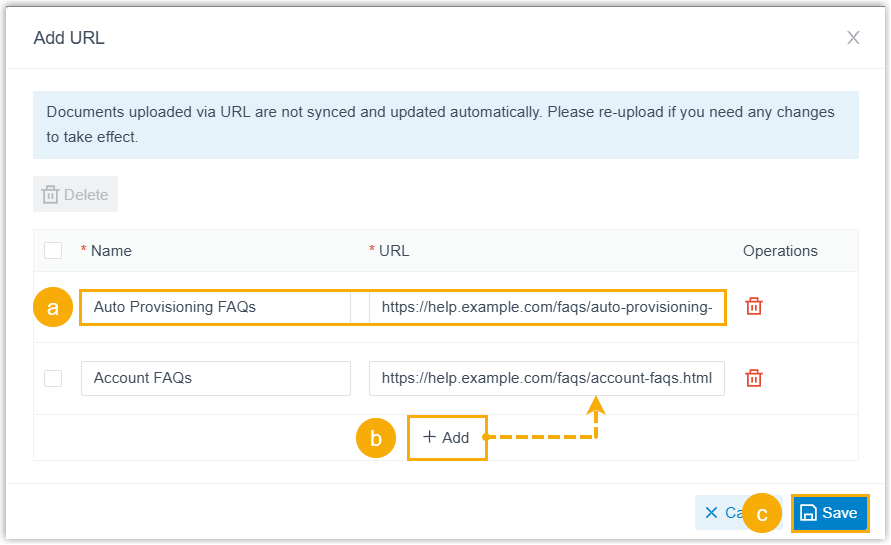Click the Operations column header

tap(780, 251)
